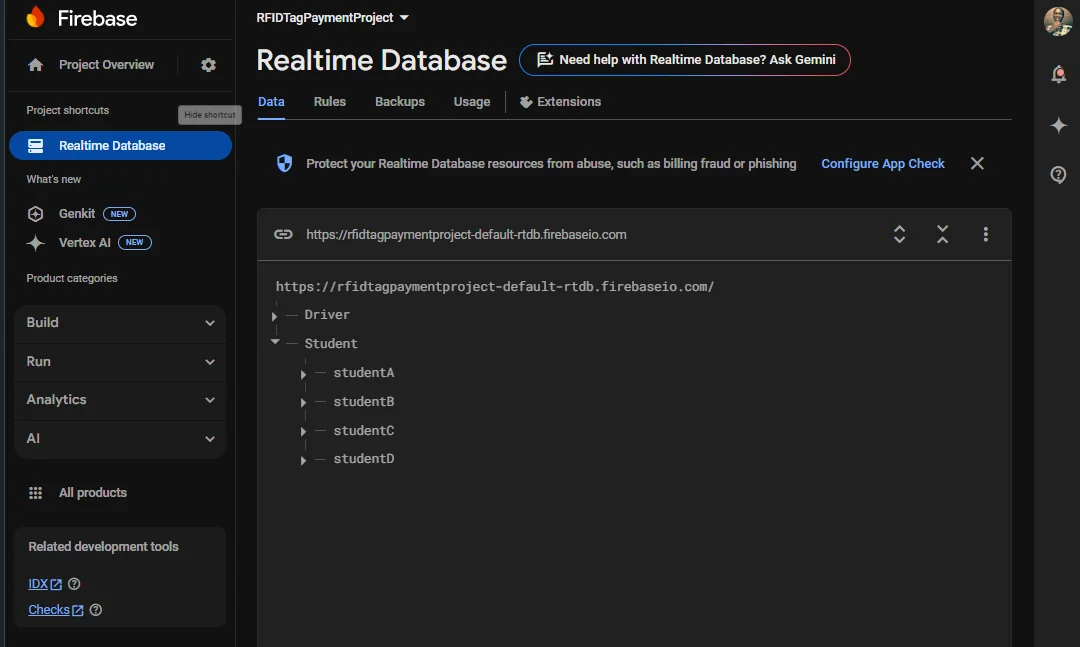Click the Vertex AI sparkle icon
Image resolution: width=1080 pixels, height=647 pixels.
(35, 243)
